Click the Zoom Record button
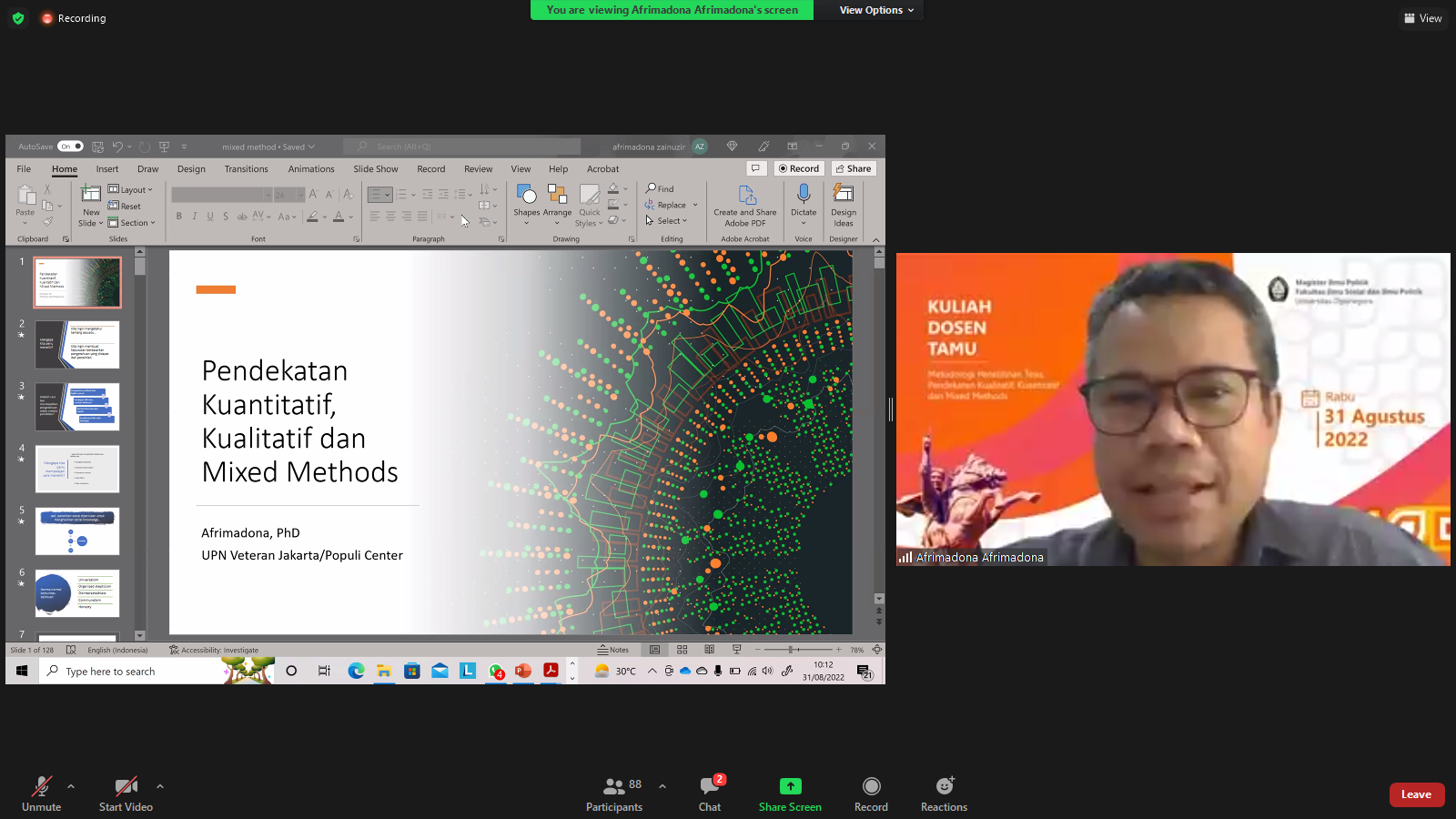This screenshot has width=1456, height=819. tap(871, 786)
